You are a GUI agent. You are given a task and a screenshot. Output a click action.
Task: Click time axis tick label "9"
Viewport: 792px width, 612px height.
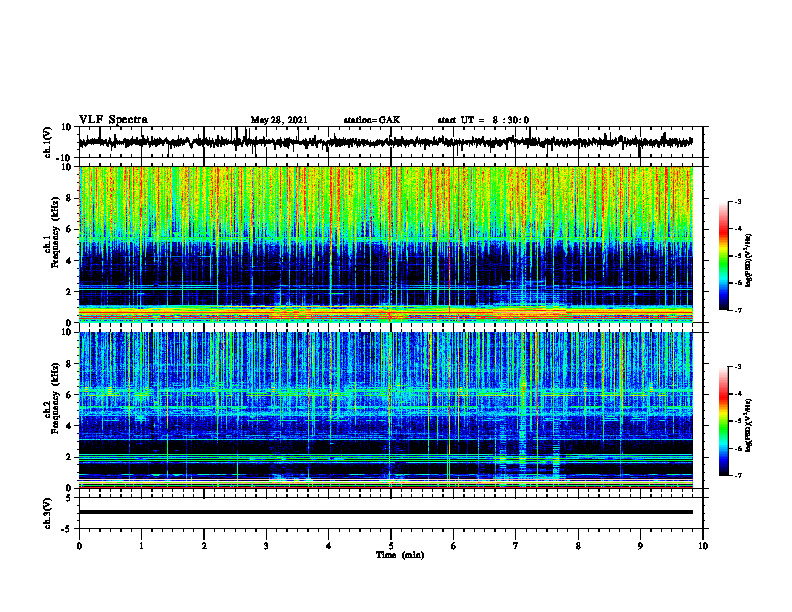click(640, 546)
